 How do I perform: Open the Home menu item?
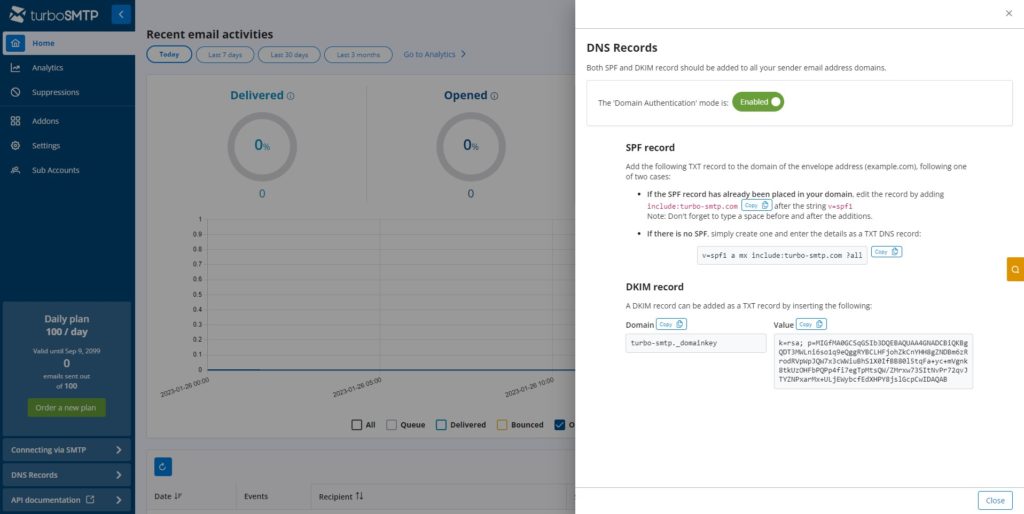(x=67, y=43)
